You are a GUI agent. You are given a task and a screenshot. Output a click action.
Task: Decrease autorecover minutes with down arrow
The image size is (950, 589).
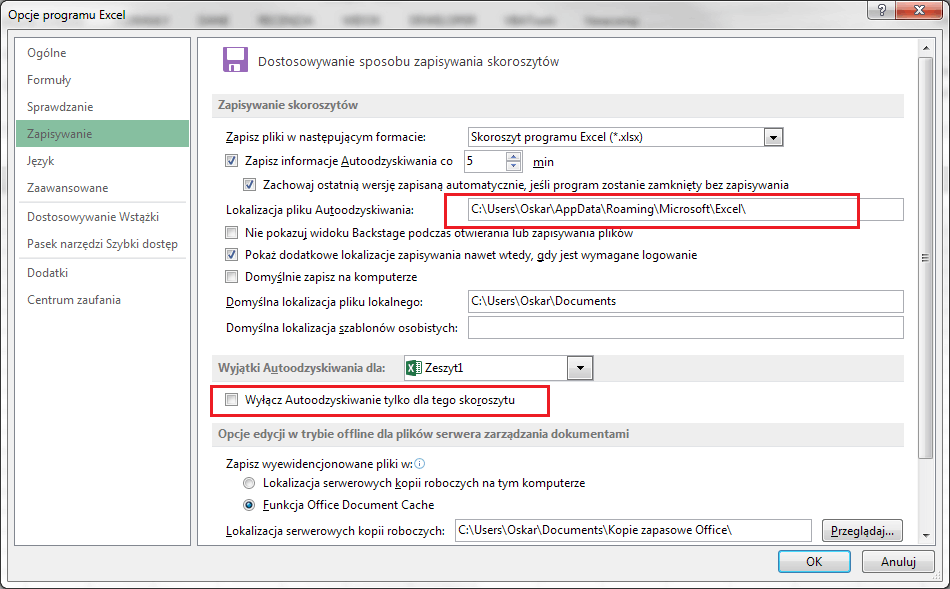[514, 166]
